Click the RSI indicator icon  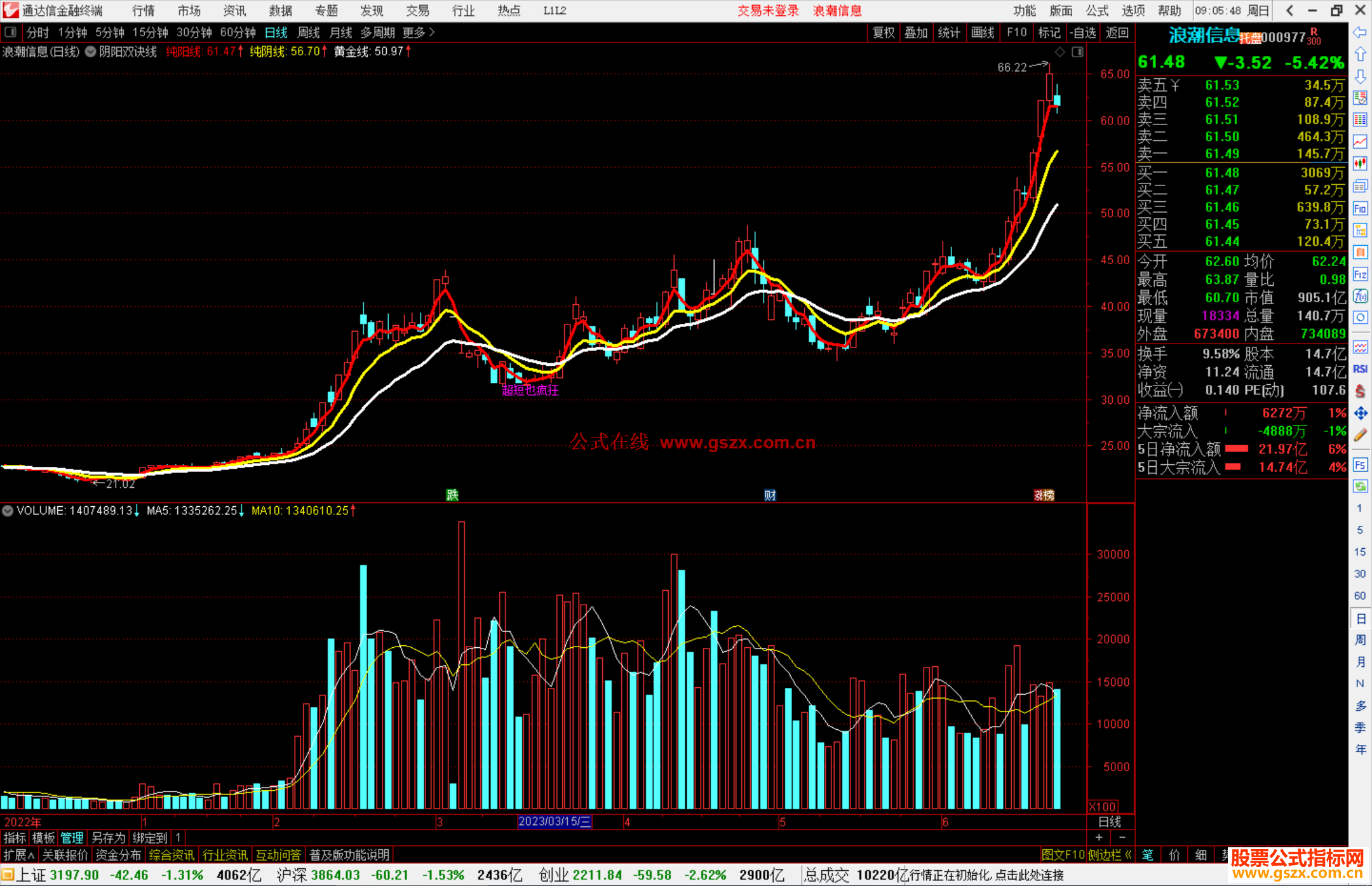tap(1360, 369)
